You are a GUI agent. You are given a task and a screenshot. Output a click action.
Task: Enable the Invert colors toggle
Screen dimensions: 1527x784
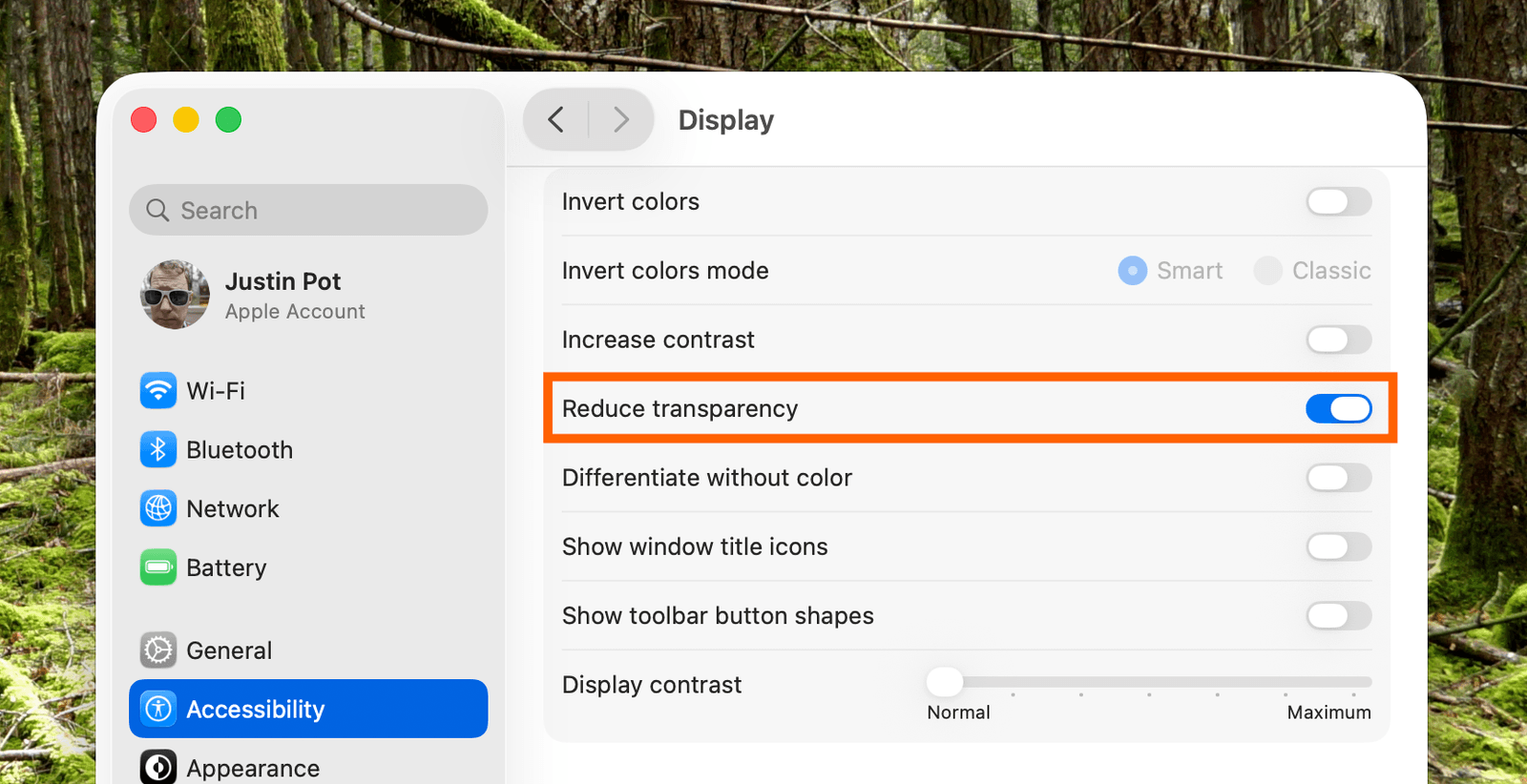(x=1338, y=201)
